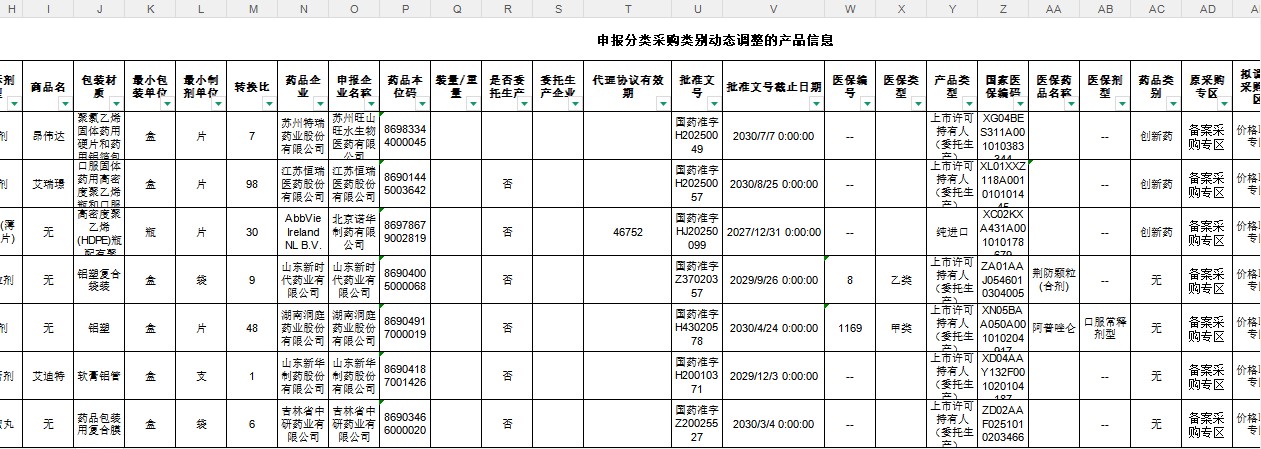This screenshot has height=449, width=1261.
Task: Open the 包装材质 filter arrow
Action: click(x=116, y=103)
